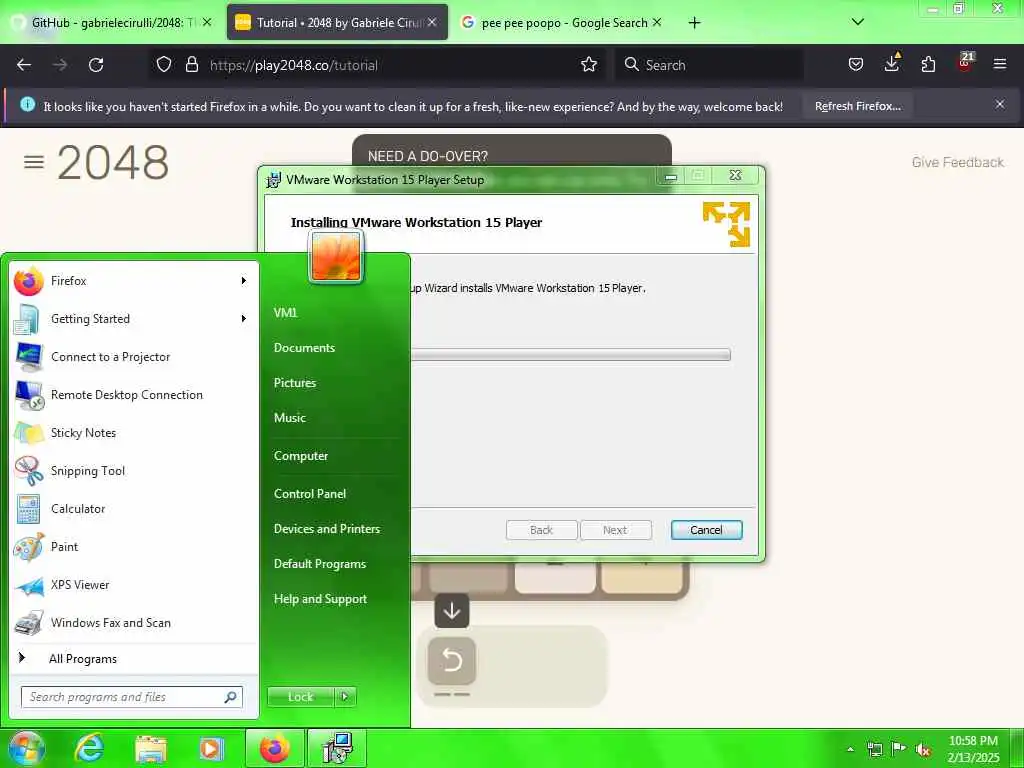Image resolution: width=1024 pixels, height=768 pixels.
Task: Click the 2048 undo arrow button
Action: (452, 661)
